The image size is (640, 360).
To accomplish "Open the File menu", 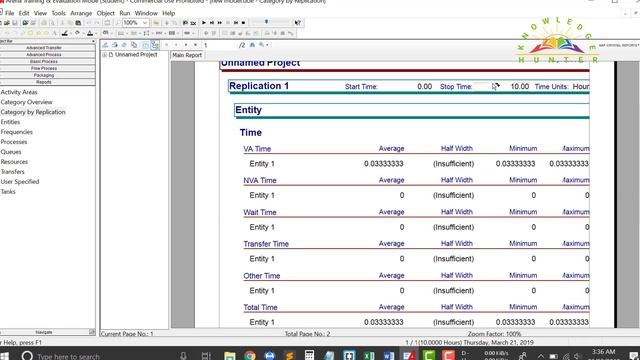I will coord(10,13).
